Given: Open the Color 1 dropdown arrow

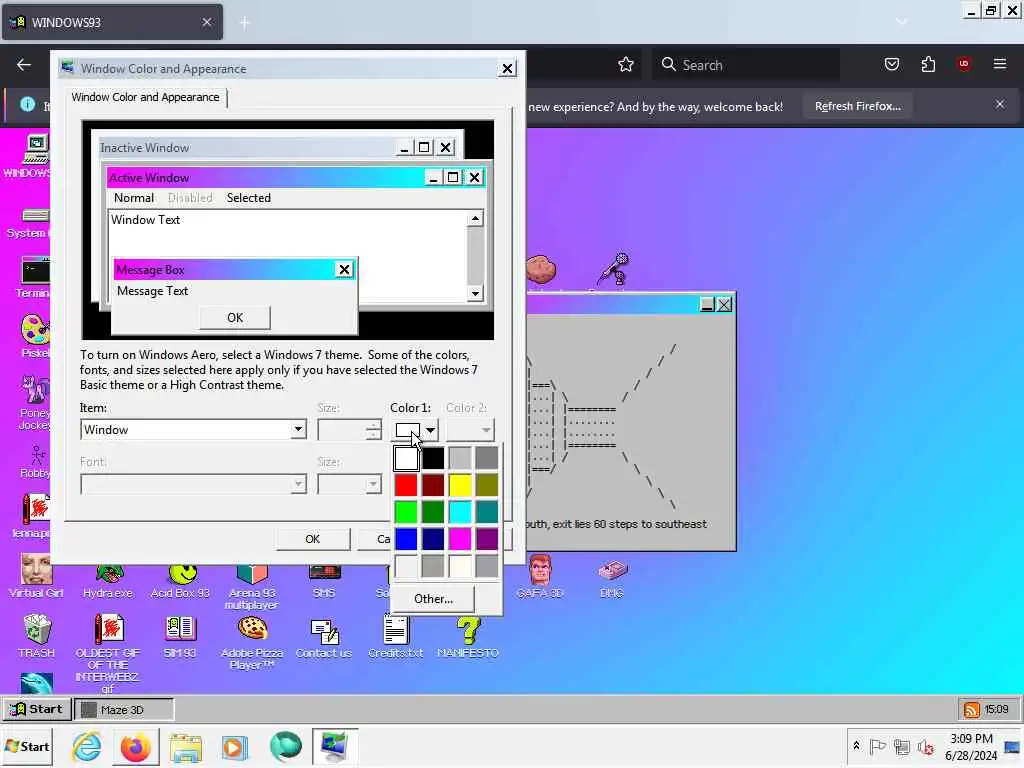Looking at the screenshot, I should point(430,430).
